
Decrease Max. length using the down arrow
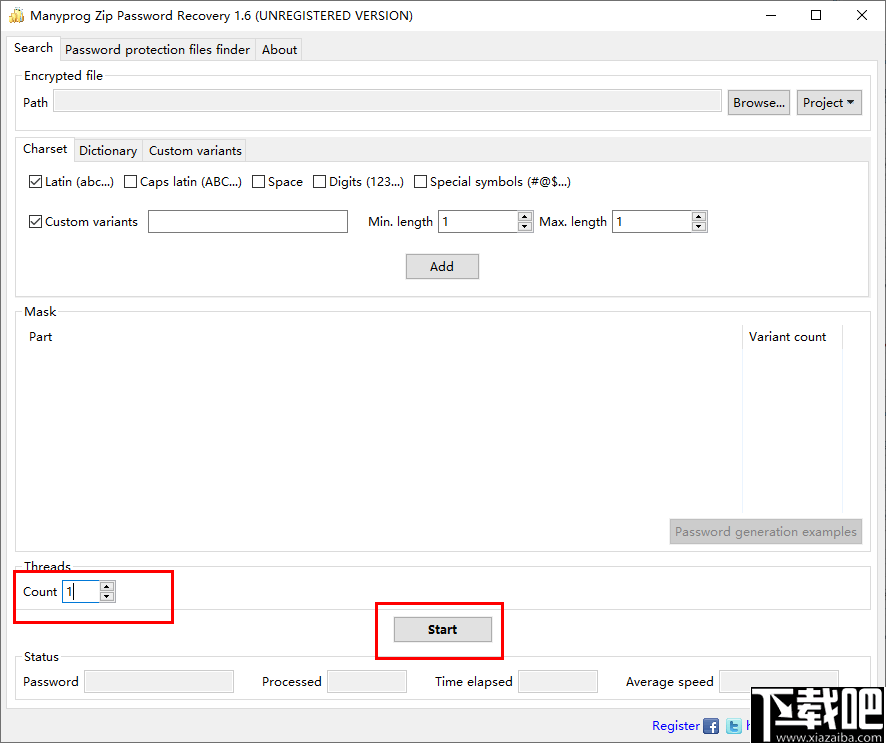pyautogui.click(x=699, y=226)
